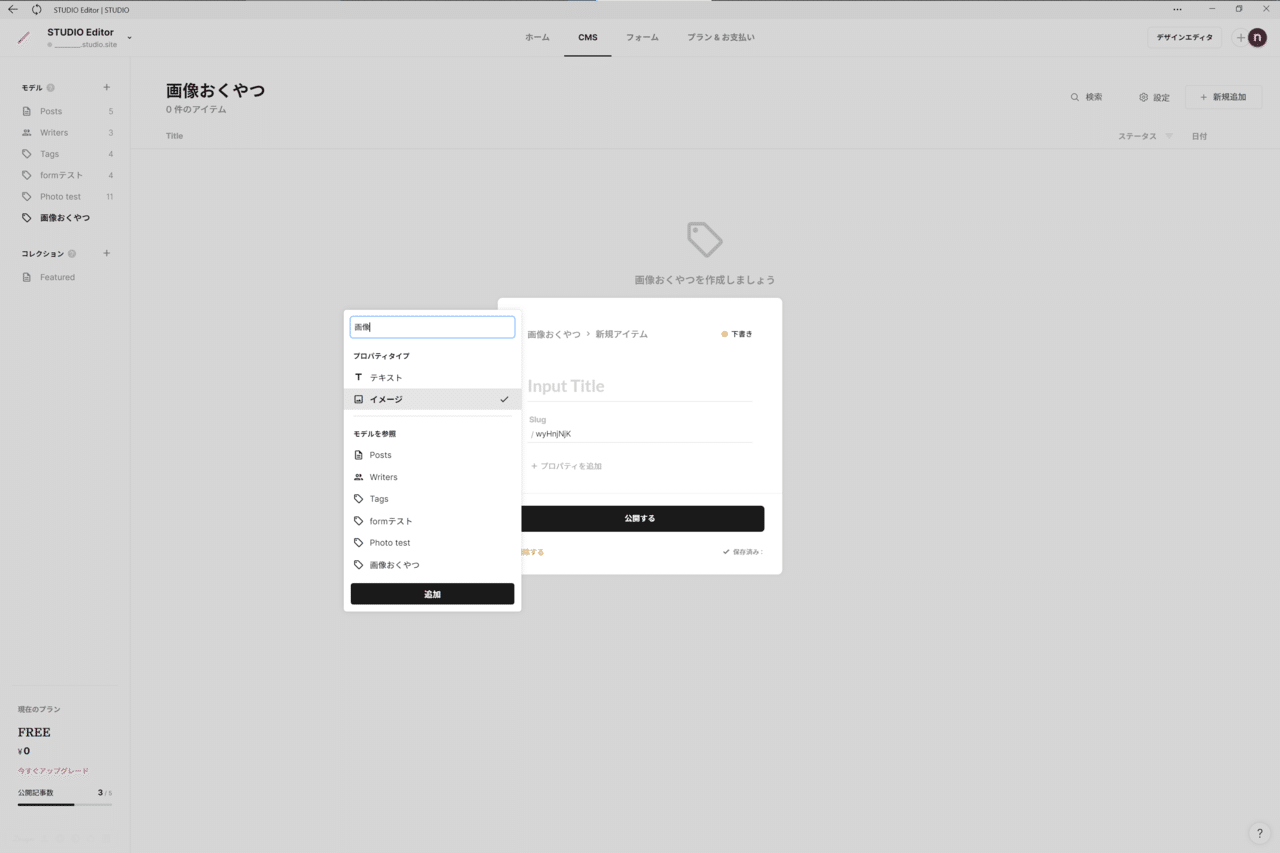Click the 今すぐアップグレード link
The image size is (1280, 853).
coord(53,771)
